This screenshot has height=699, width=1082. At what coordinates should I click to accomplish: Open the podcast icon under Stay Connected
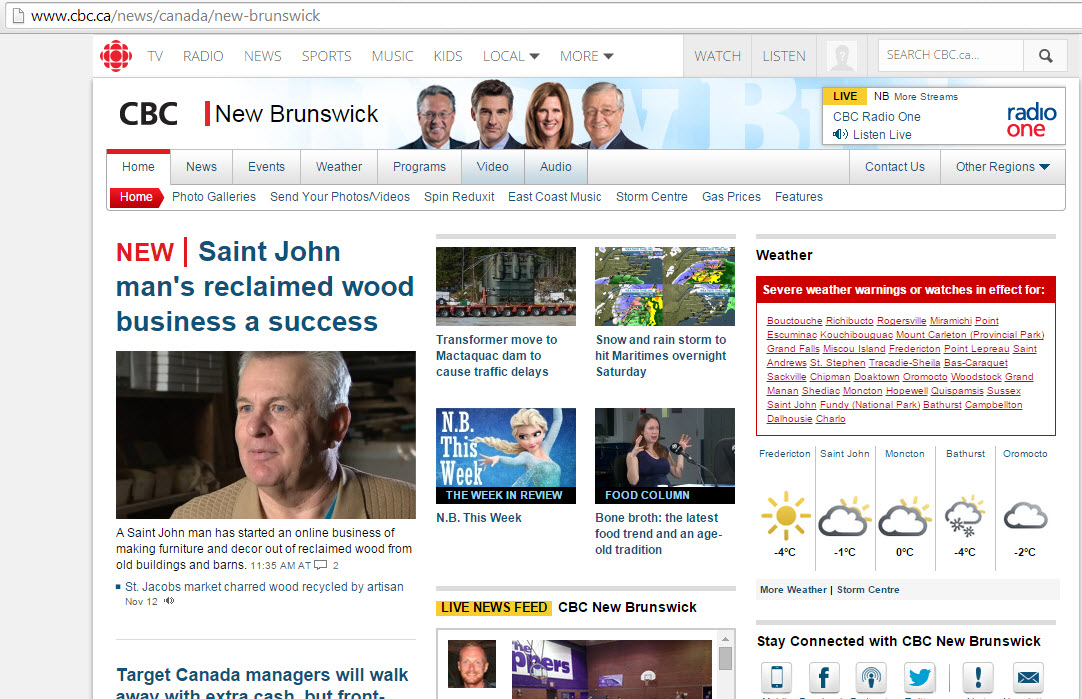pos(871,677)
